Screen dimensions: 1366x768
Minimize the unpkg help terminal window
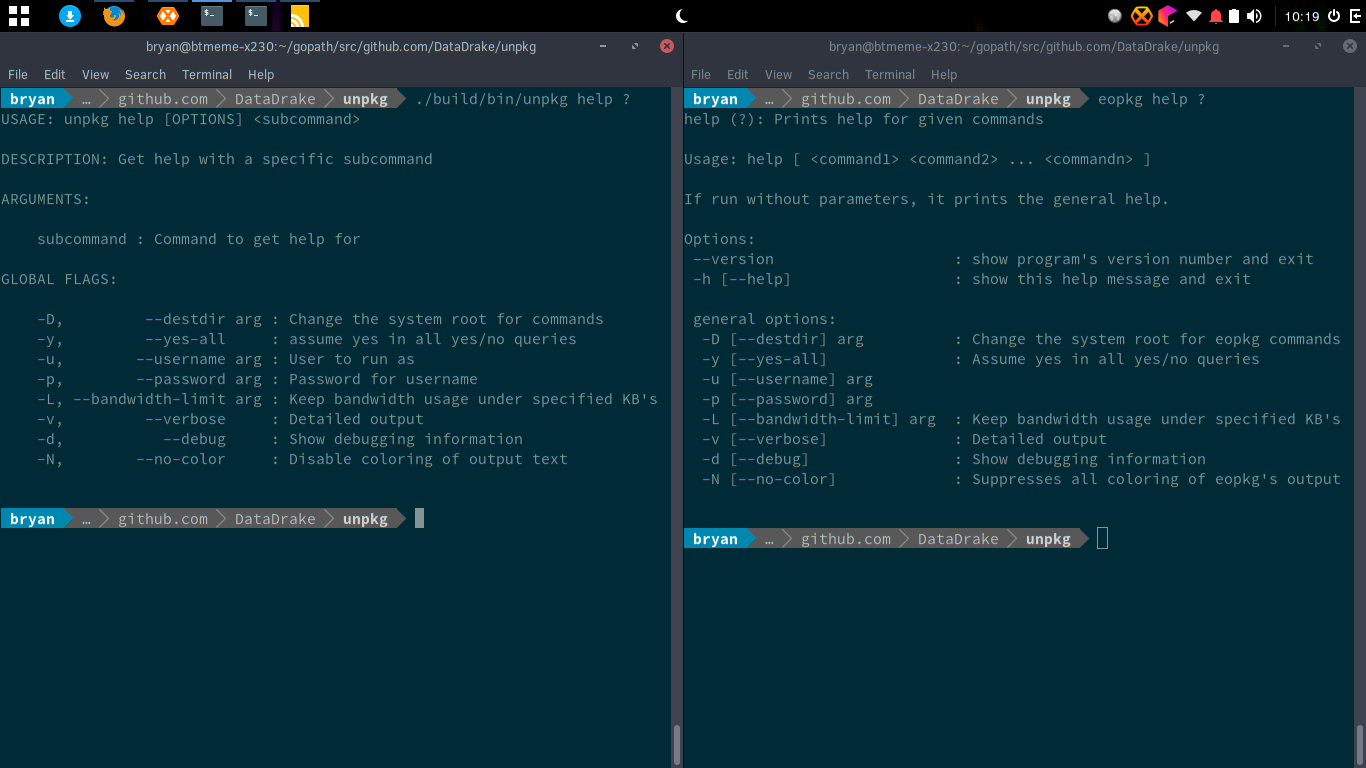tap(603, 46)
